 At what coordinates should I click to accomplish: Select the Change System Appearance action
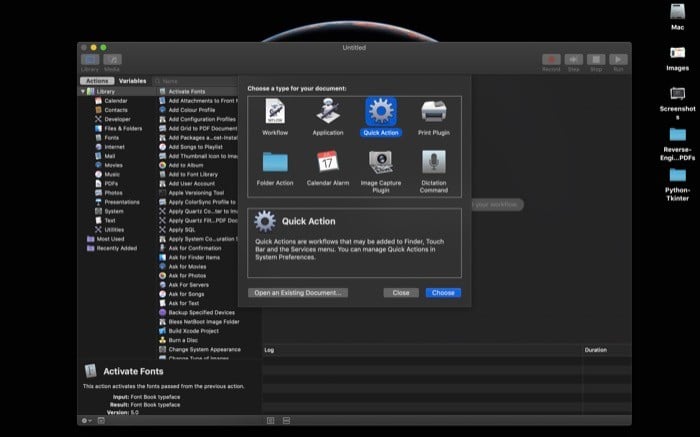[205, 350]
